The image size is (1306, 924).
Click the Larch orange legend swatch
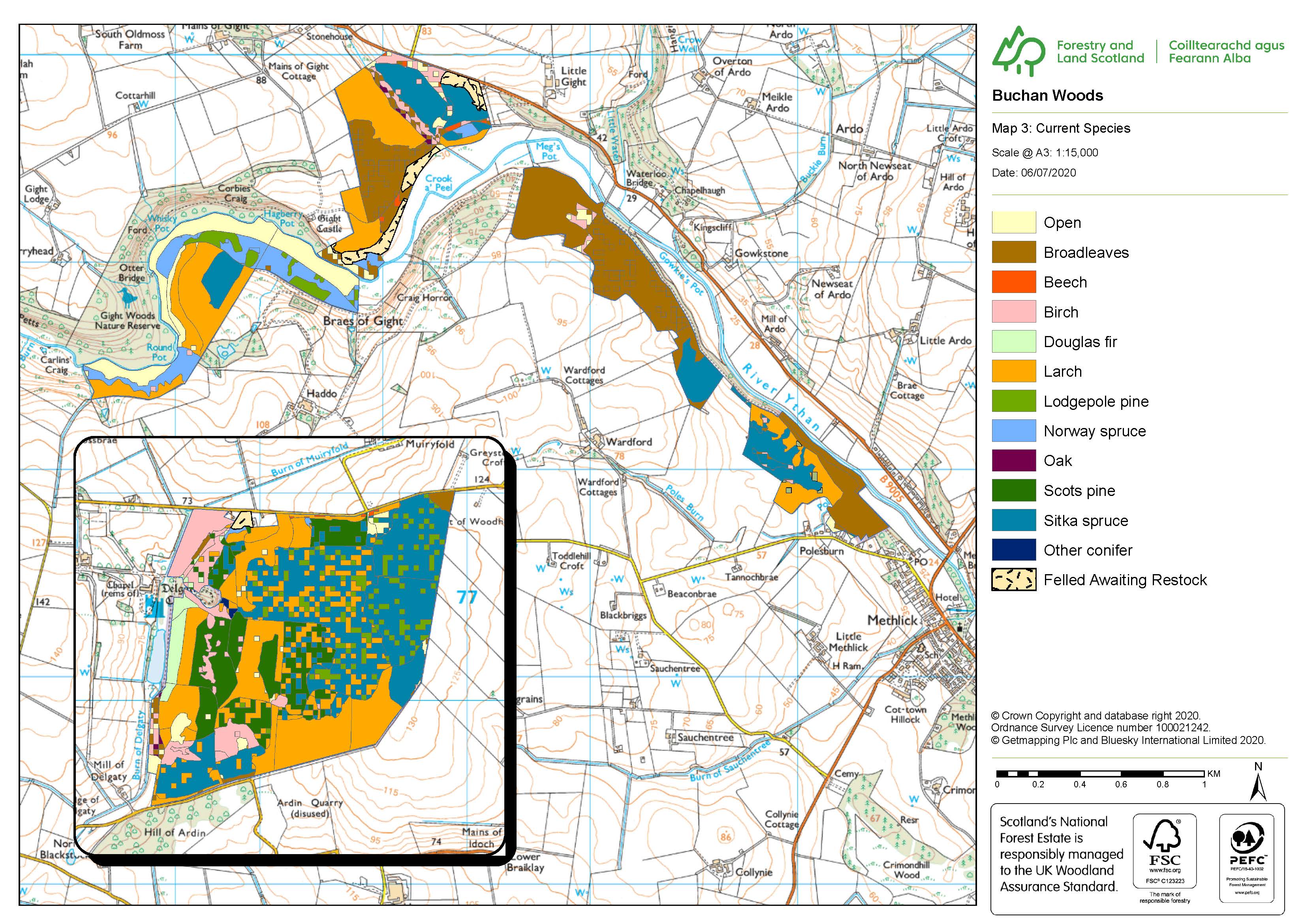click(1013, 372)
